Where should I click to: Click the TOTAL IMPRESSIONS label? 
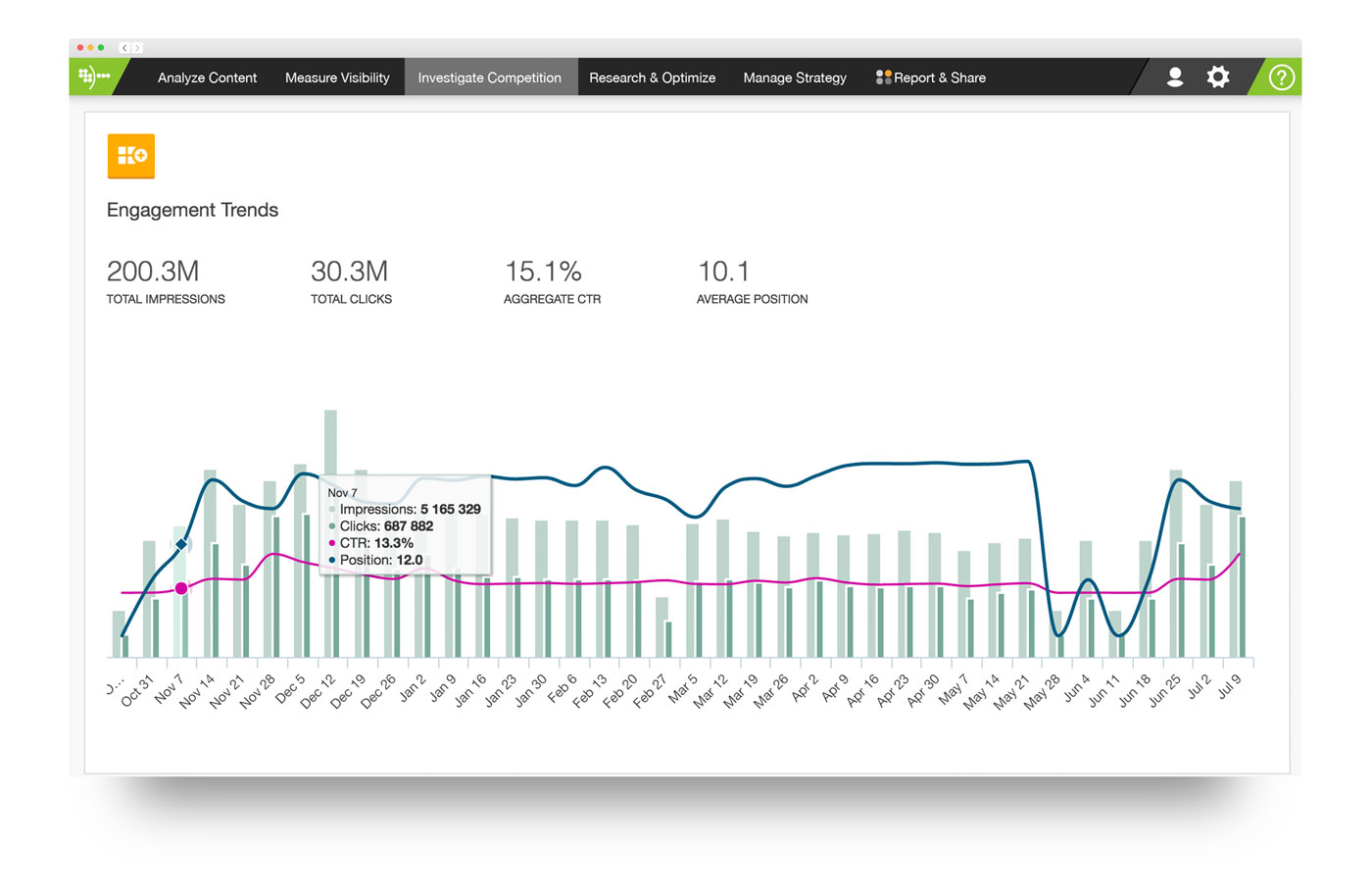coord(166,299)
